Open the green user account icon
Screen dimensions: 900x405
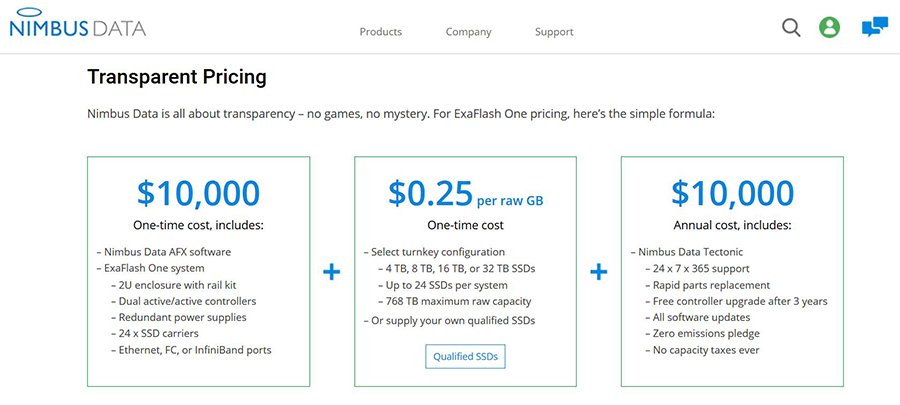(829, 28)
